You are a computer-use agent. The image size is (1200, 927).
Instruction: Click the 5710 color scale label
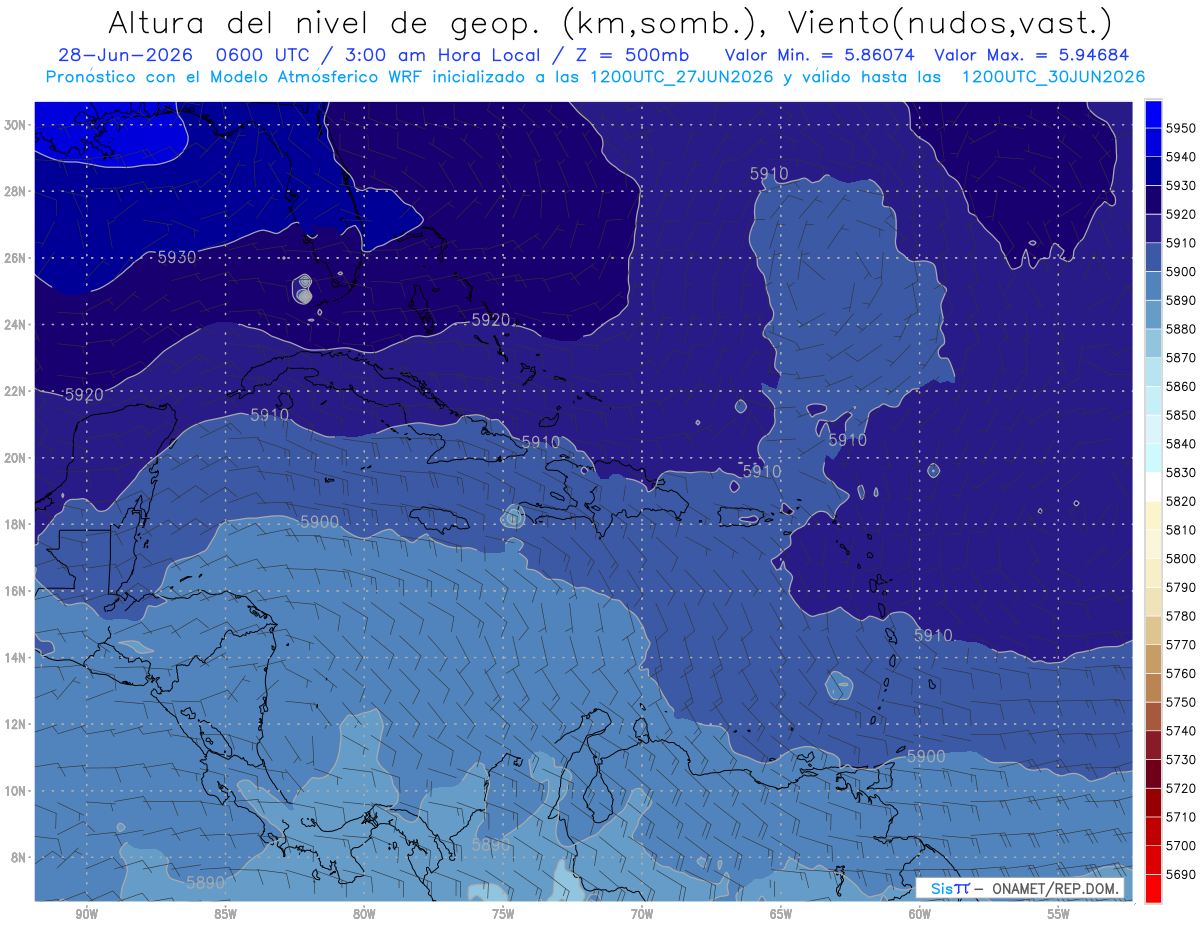pyautogui.click(x=1182, y=817)
